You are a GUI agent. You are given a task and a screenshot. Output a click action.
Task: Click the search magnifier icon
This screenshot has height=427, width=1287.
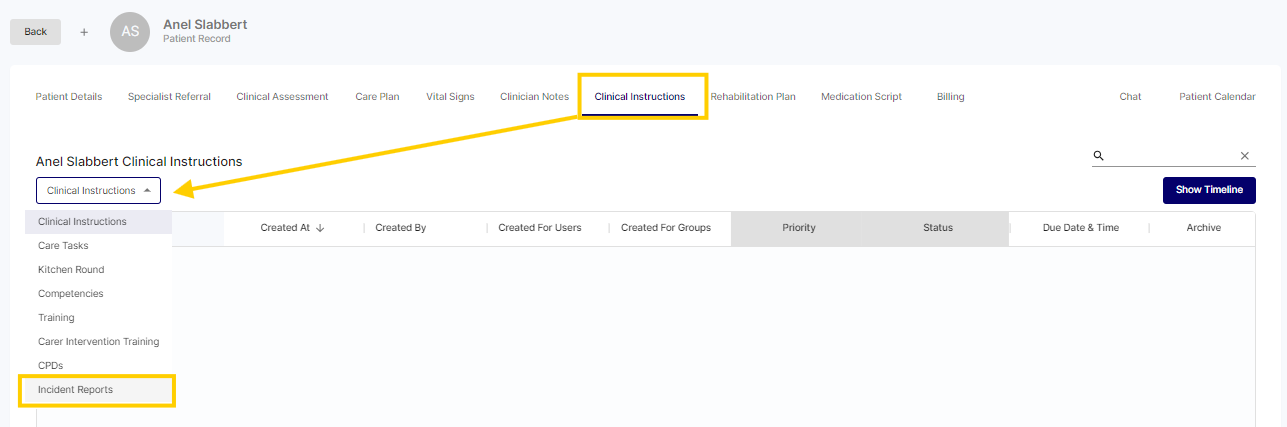pyautogui.click(x=1098, y=156)
